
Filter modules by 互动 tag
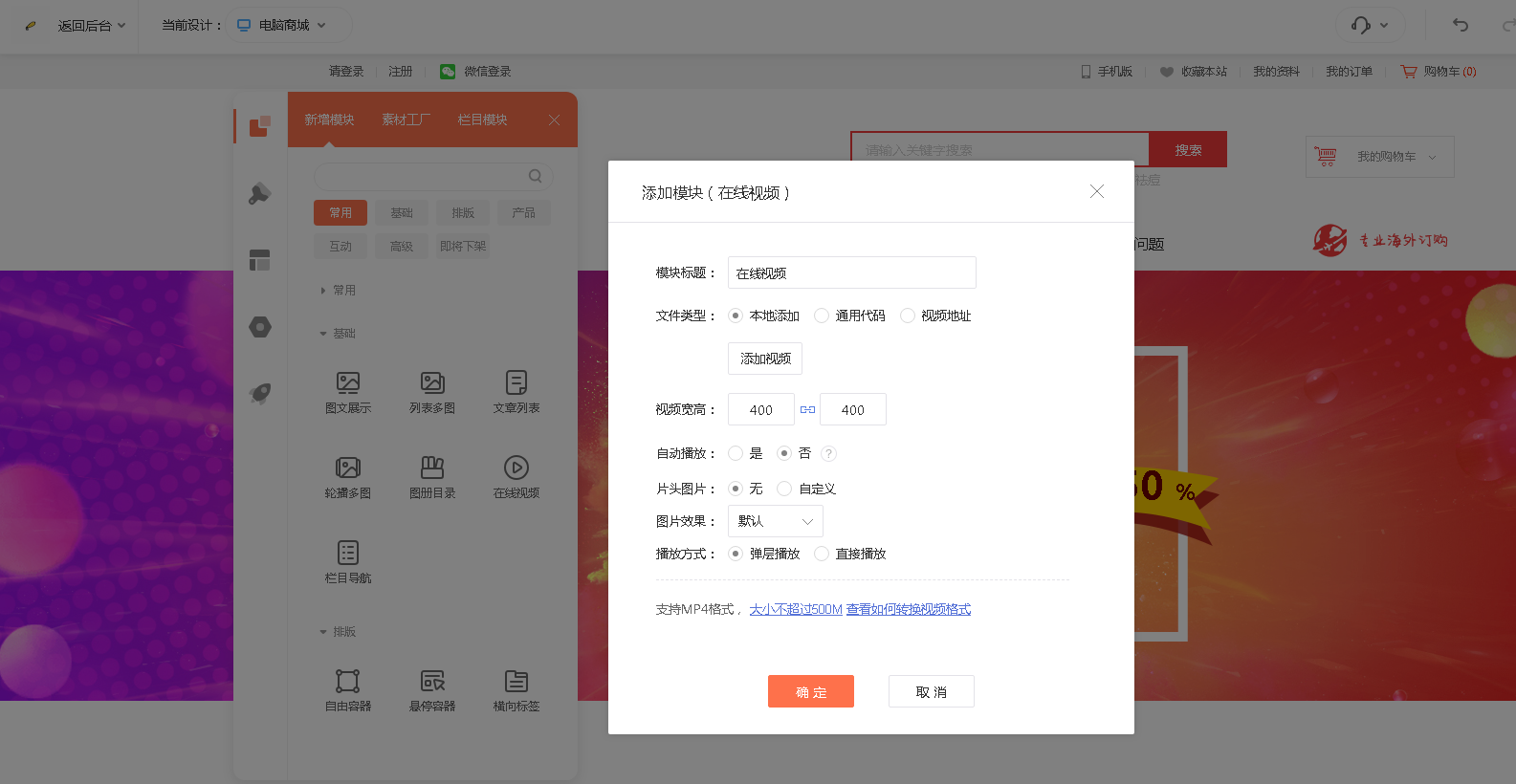pos(341,246)
